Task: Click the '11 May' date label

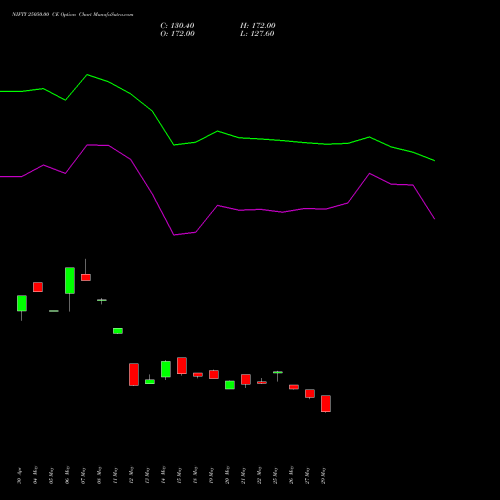Action: [x=116, y=475]
